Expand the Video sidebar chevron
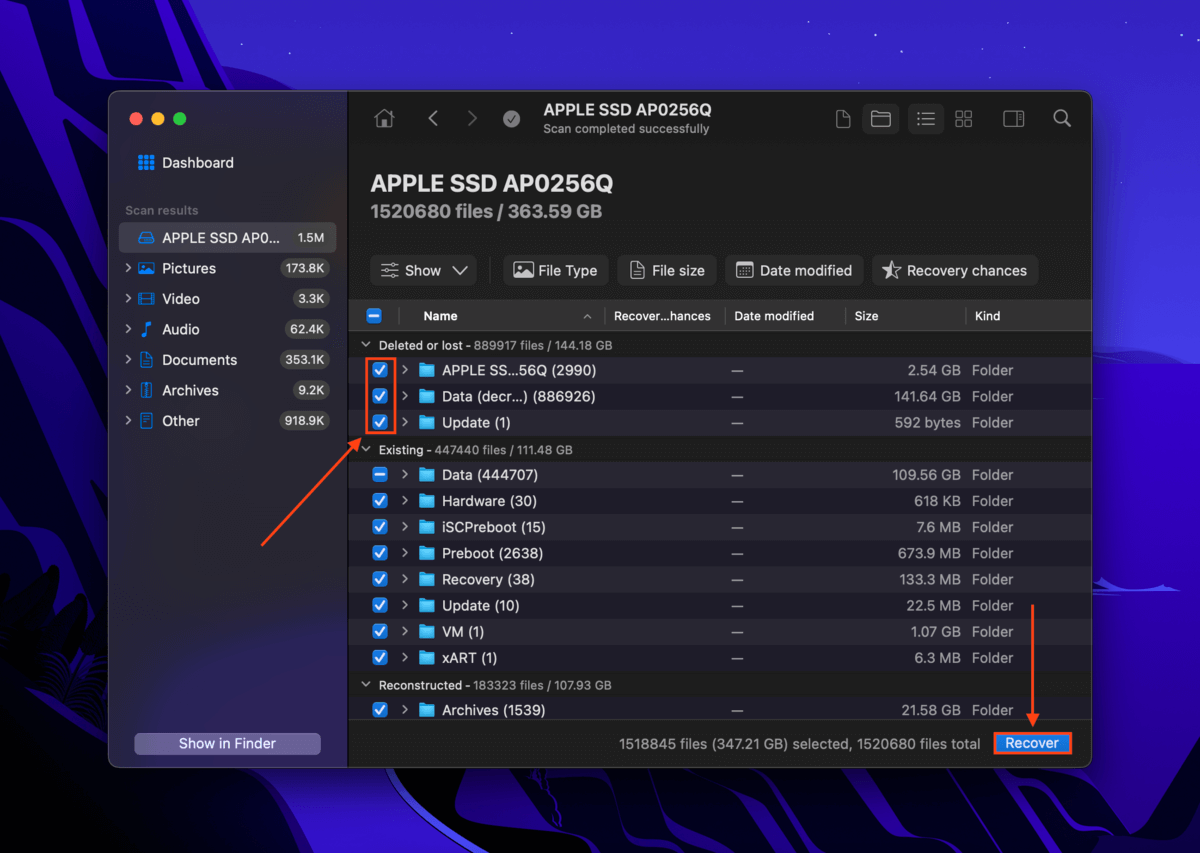Screen dimensions: 1200x853 point(128,299)
